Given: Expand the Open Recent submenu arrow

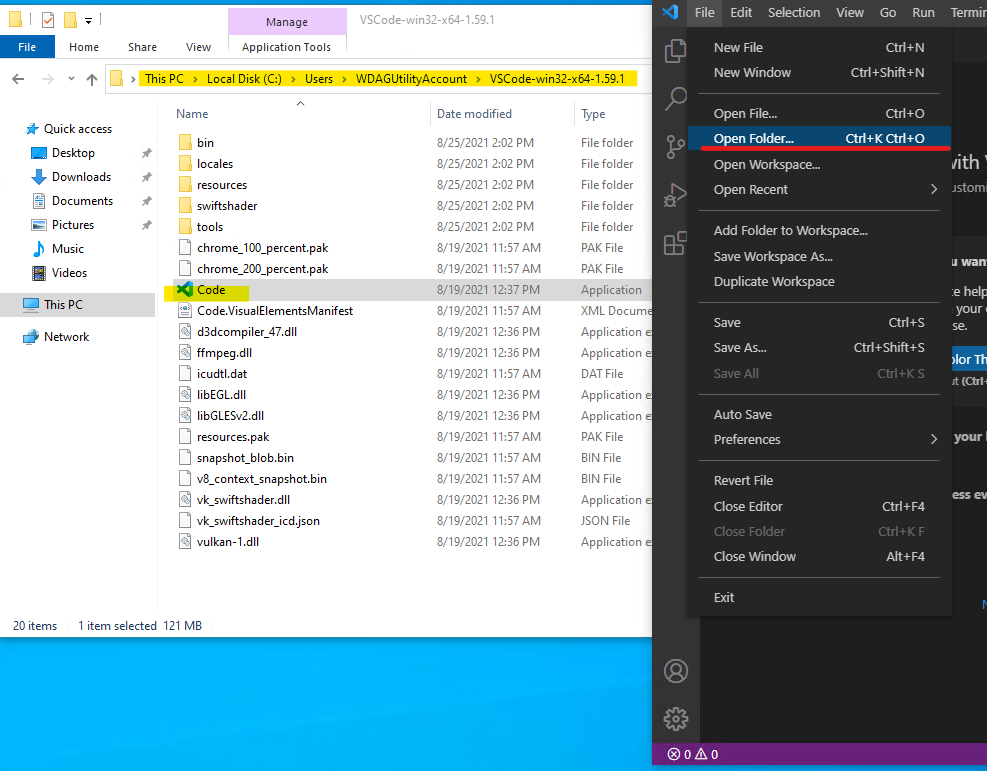Looking at the screenshot, I should point(933,189).
